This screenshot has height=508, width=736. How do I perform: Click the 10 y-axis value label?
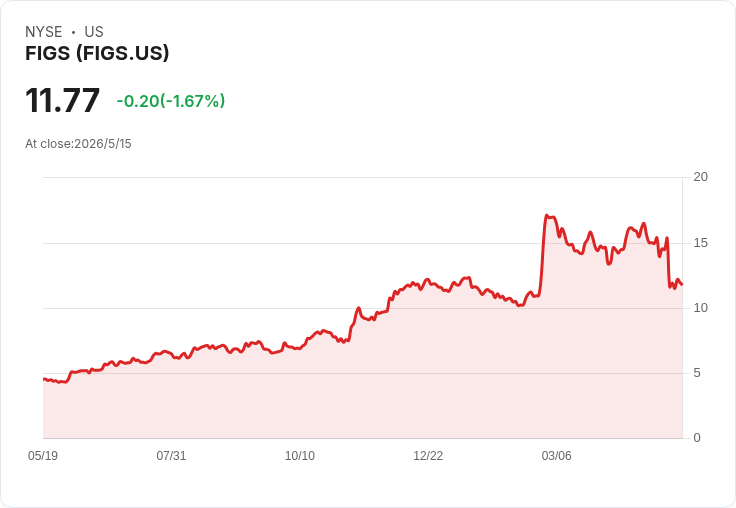coord(700,308)
